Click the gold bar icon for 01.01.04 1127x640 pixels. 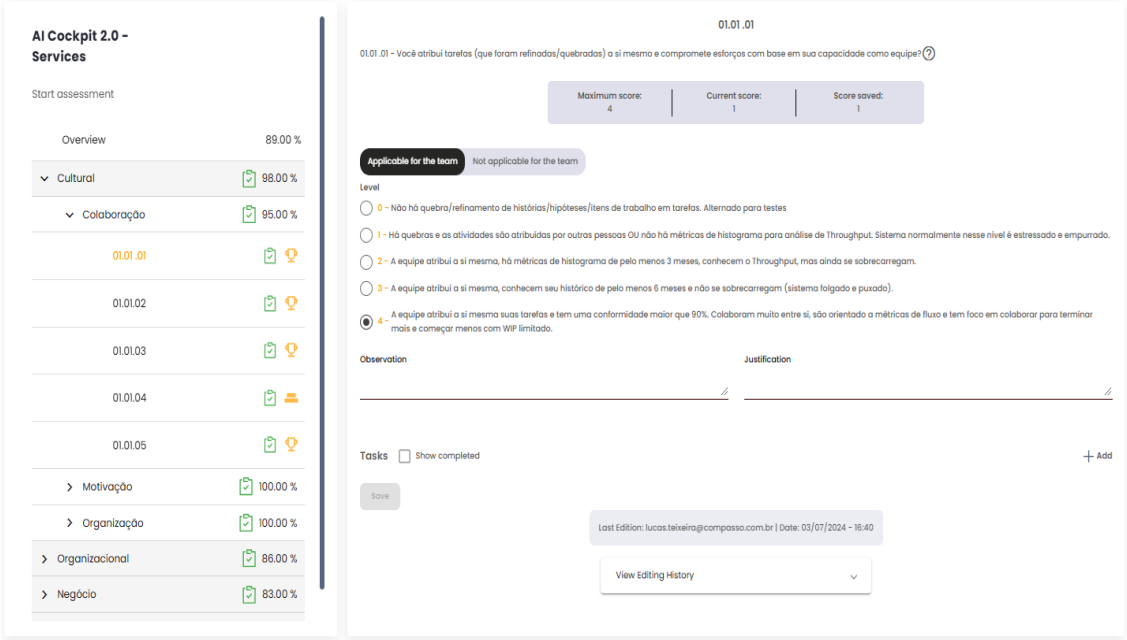(292, 398)
